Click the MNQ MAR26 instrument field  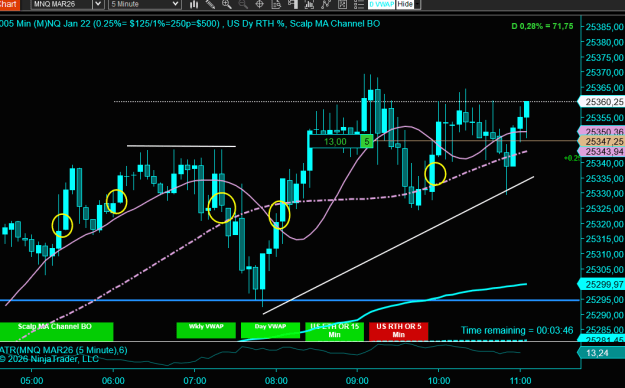(62, 4)
